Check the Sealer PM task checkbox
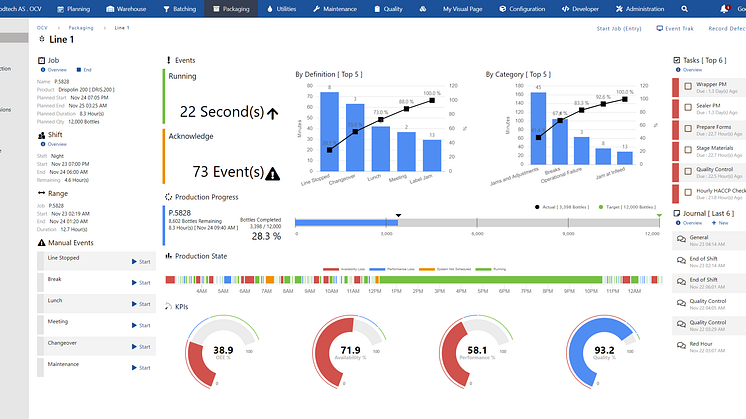746x419 pixels. [687, 108]
